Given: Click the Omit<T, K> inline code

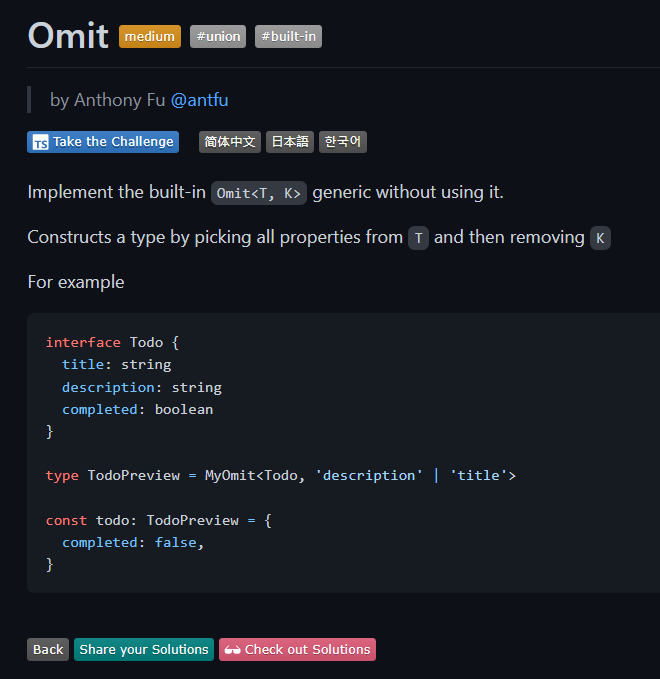Looking at the screenshot, I should tap(259, 193).
